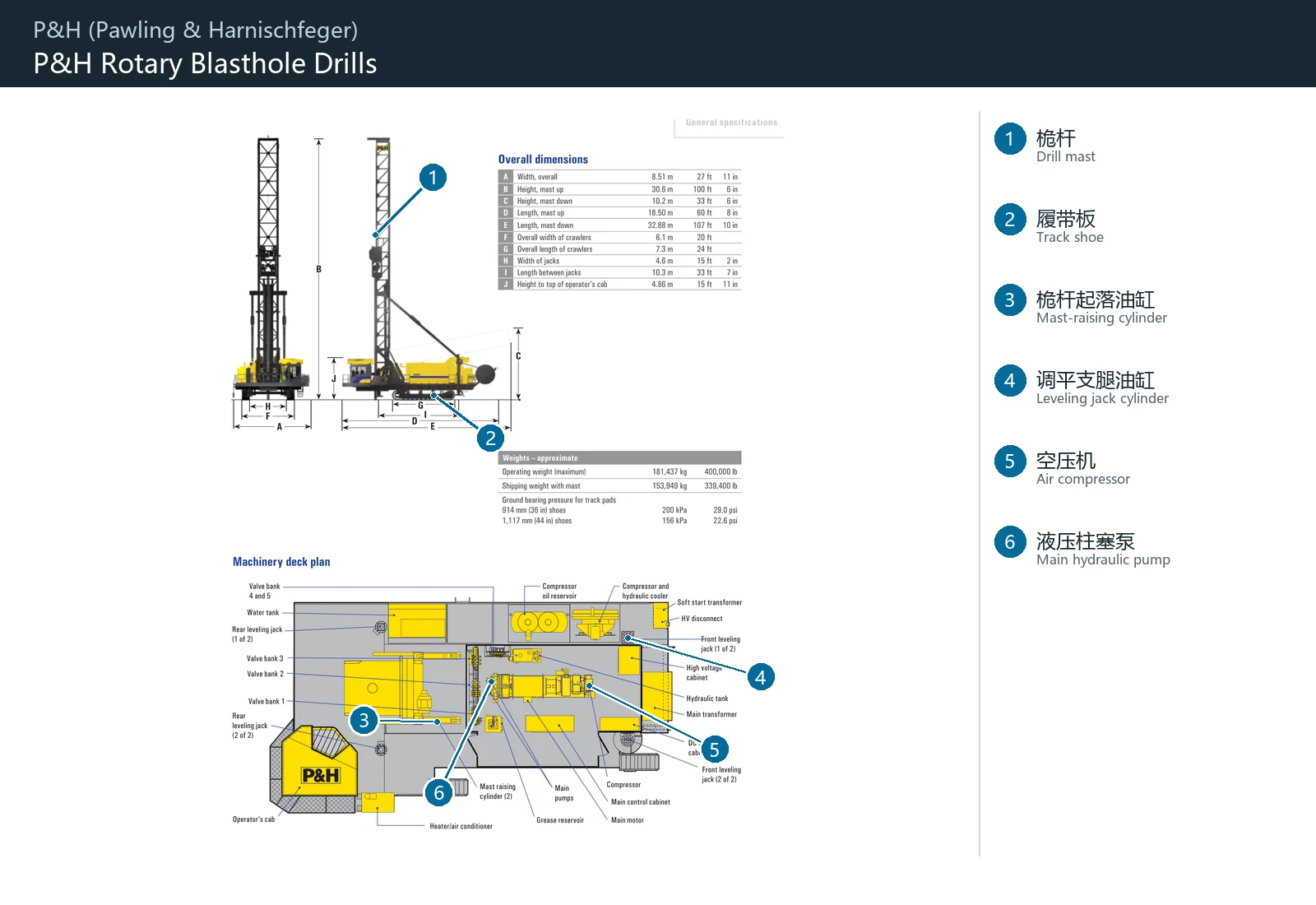Click the P&H logo on the operator's cab
Screen dimensions: 1316x905
[x=320, y=775]
